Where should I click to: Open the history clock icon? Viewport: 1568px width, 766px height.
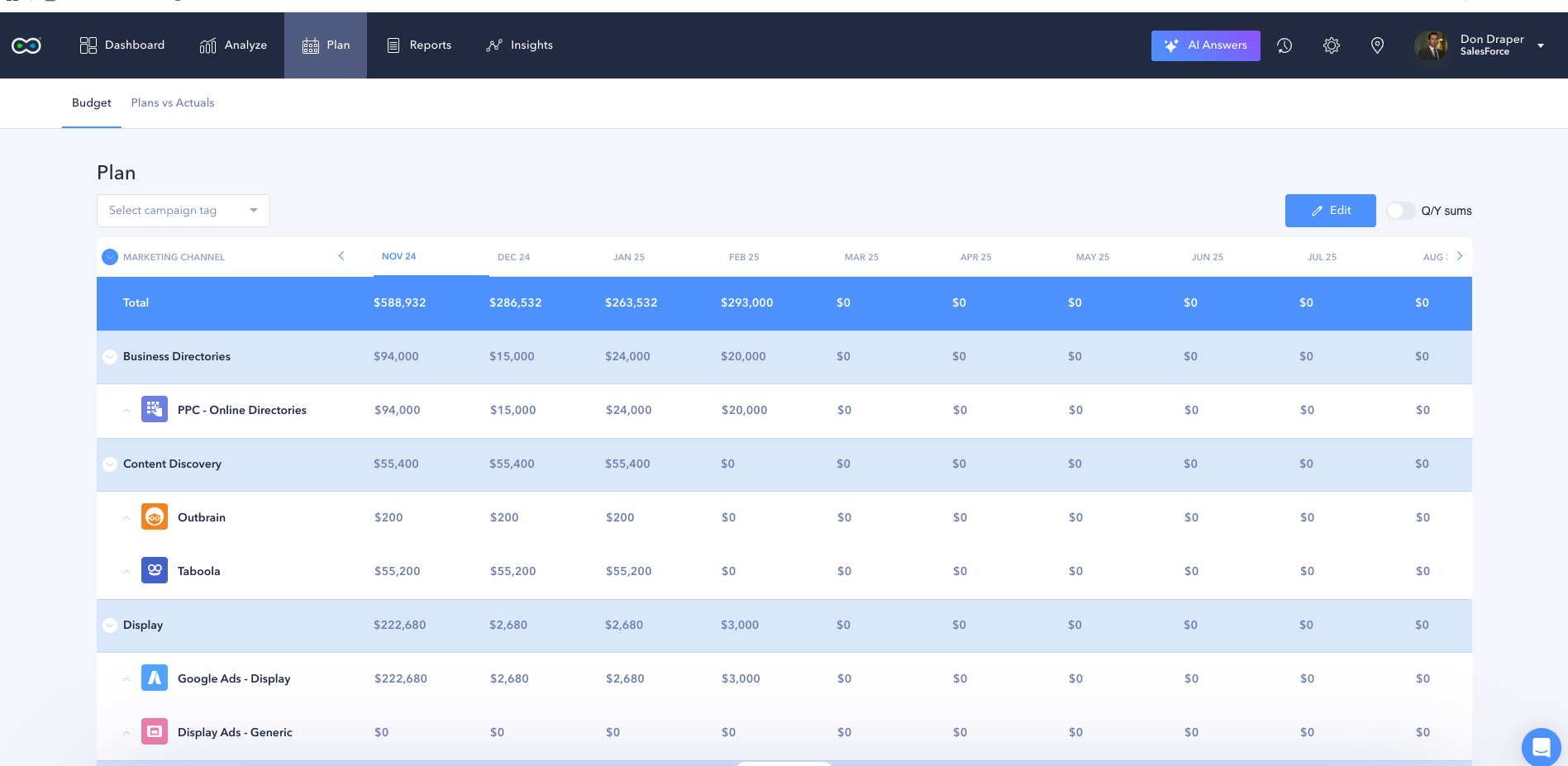(x=1284, y=45)
